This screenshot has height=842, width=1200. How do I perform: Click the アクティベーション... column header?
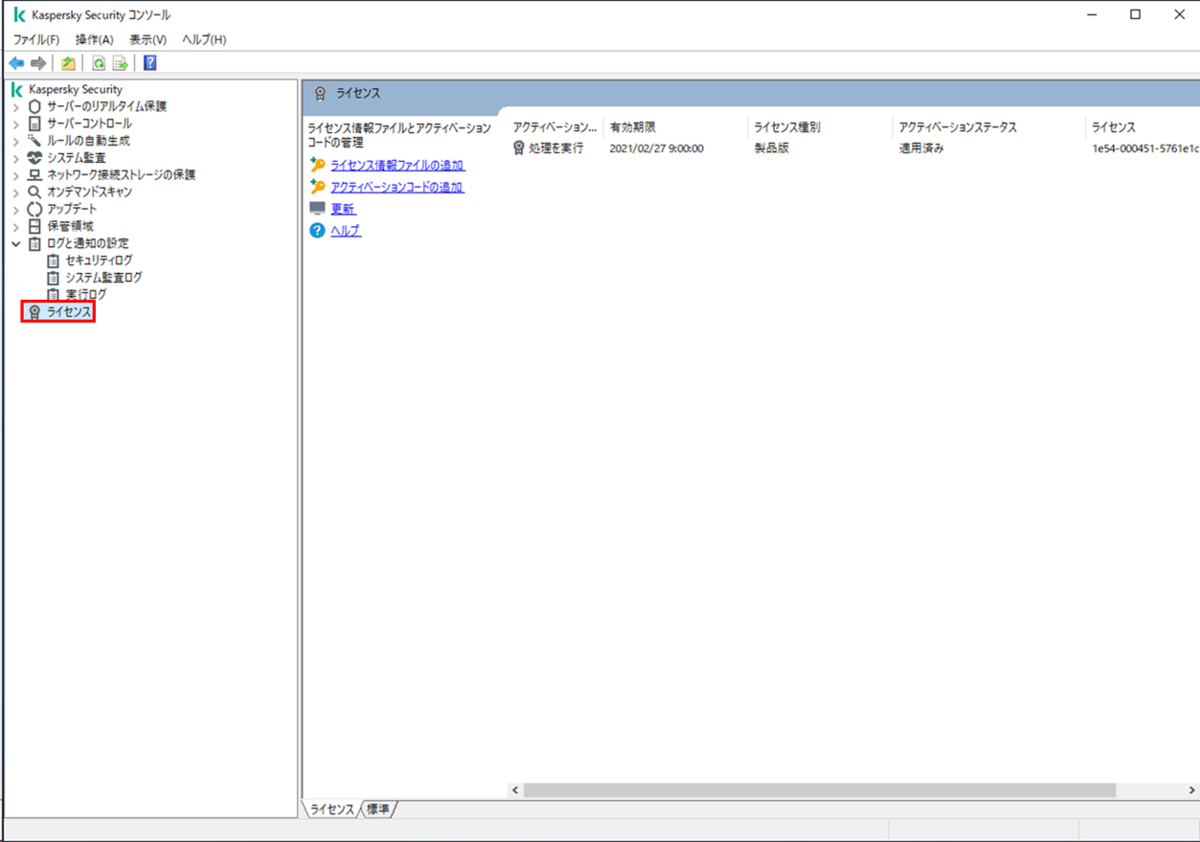point(555,127)
